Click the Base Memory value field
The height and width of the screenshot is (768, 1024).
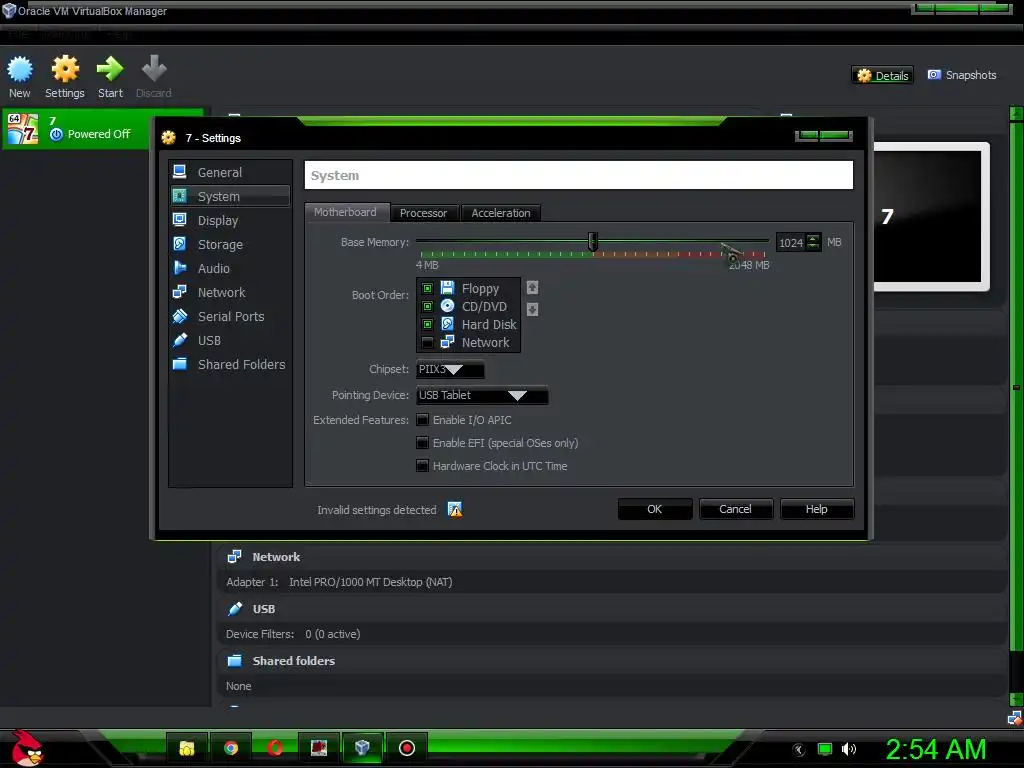791,242
